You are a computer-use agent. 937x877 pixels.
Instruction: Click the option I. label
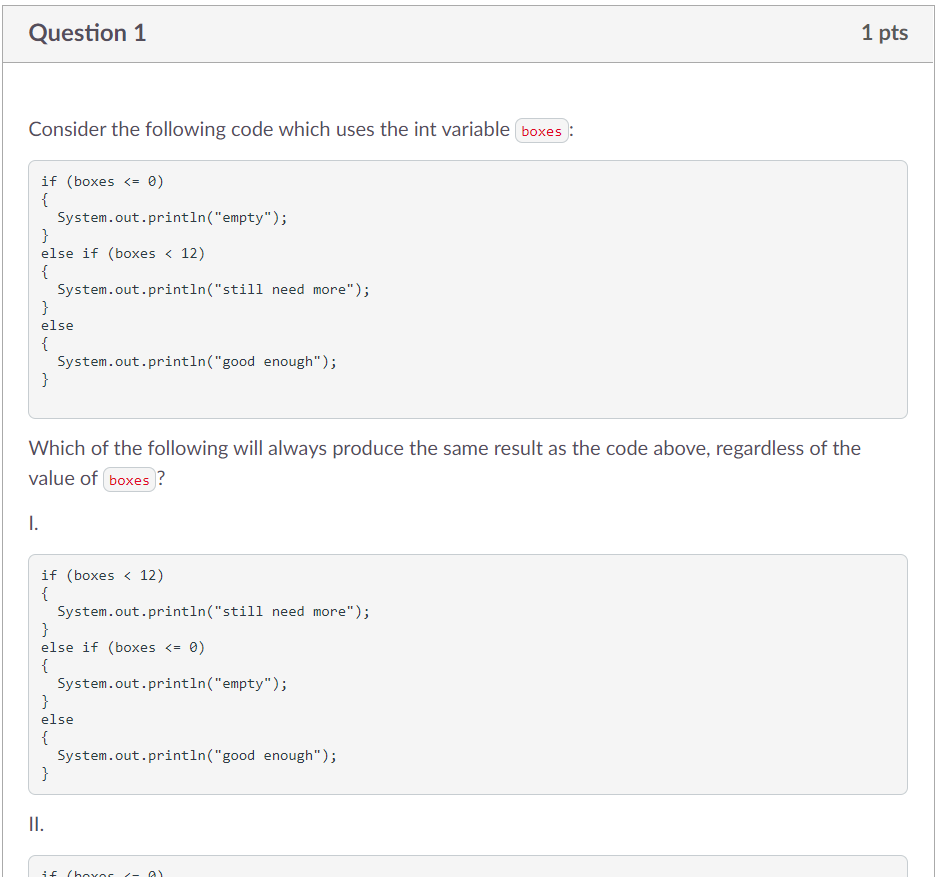[33, 521]
